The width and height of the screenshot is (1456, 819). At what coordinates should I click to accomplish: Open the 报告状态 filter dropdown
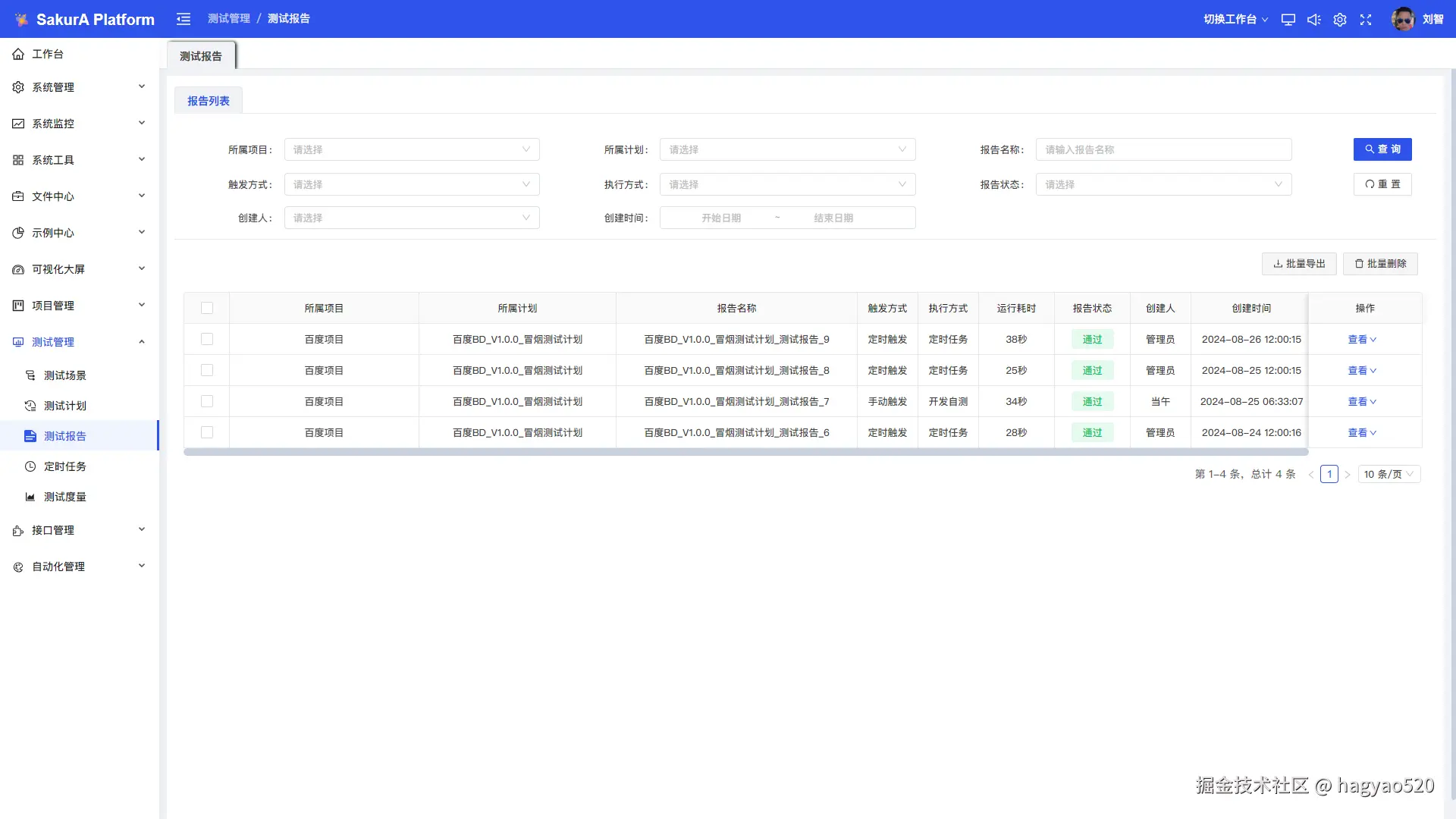pos(1163,184)
